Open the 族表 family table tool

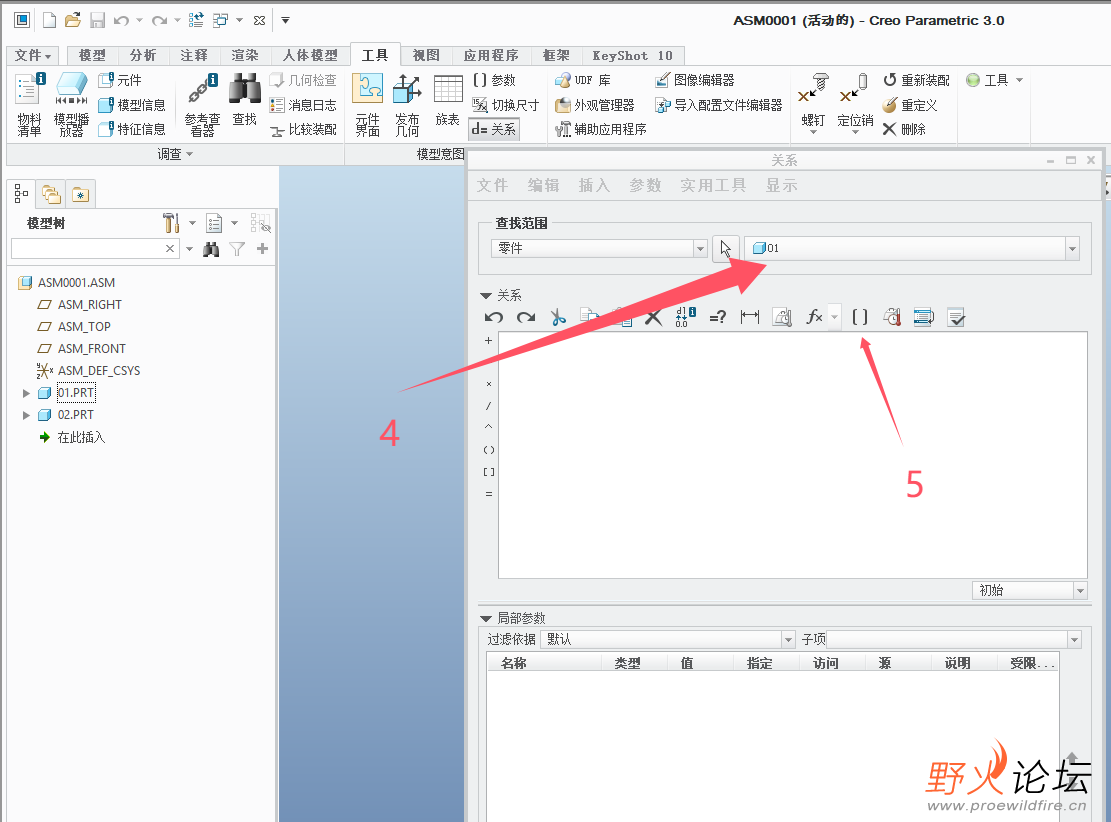pos(448,101)
